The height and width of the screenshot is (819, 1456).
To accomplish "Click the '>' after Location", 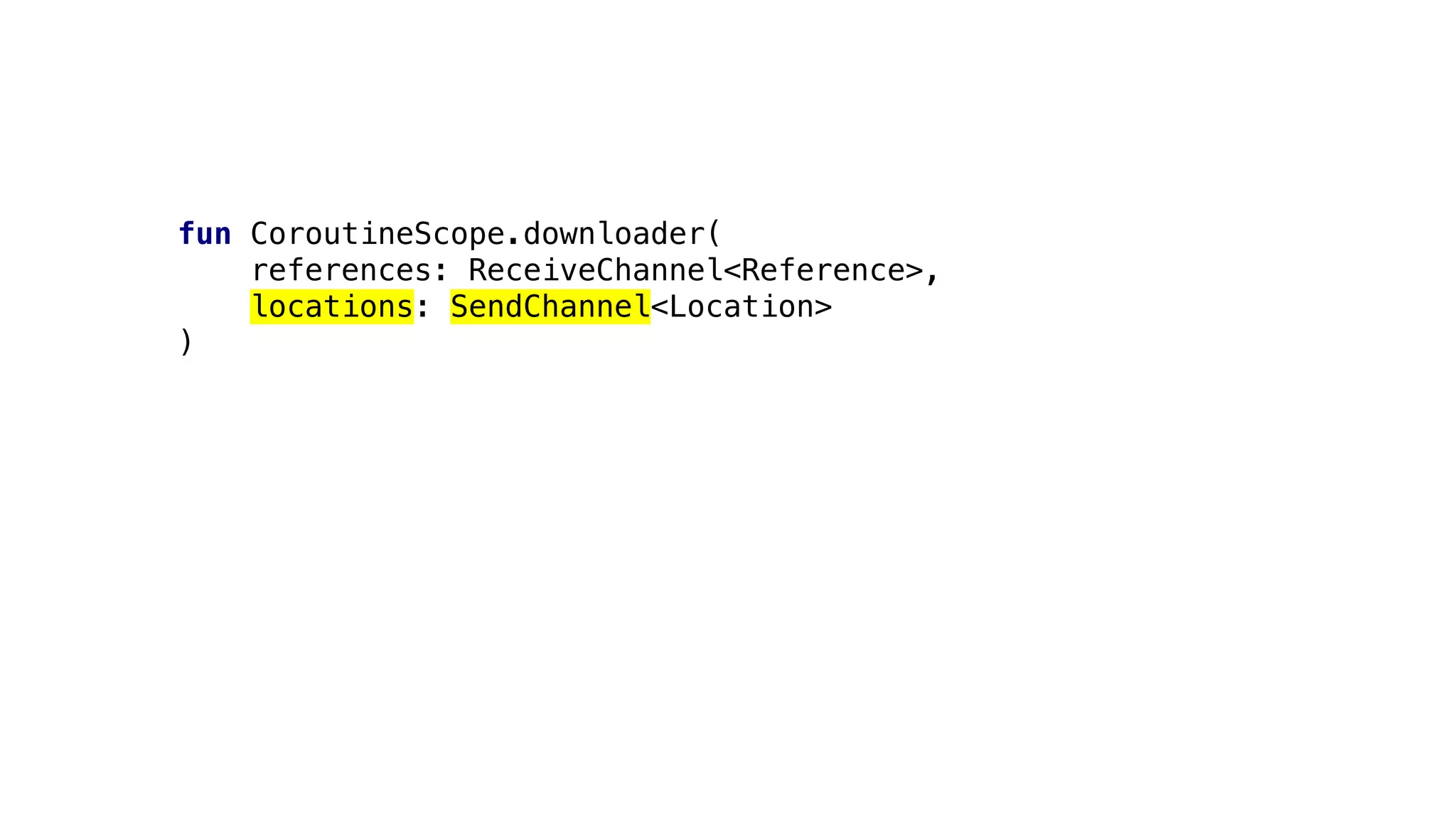I will pyautogui.click(x=823, y=308).
